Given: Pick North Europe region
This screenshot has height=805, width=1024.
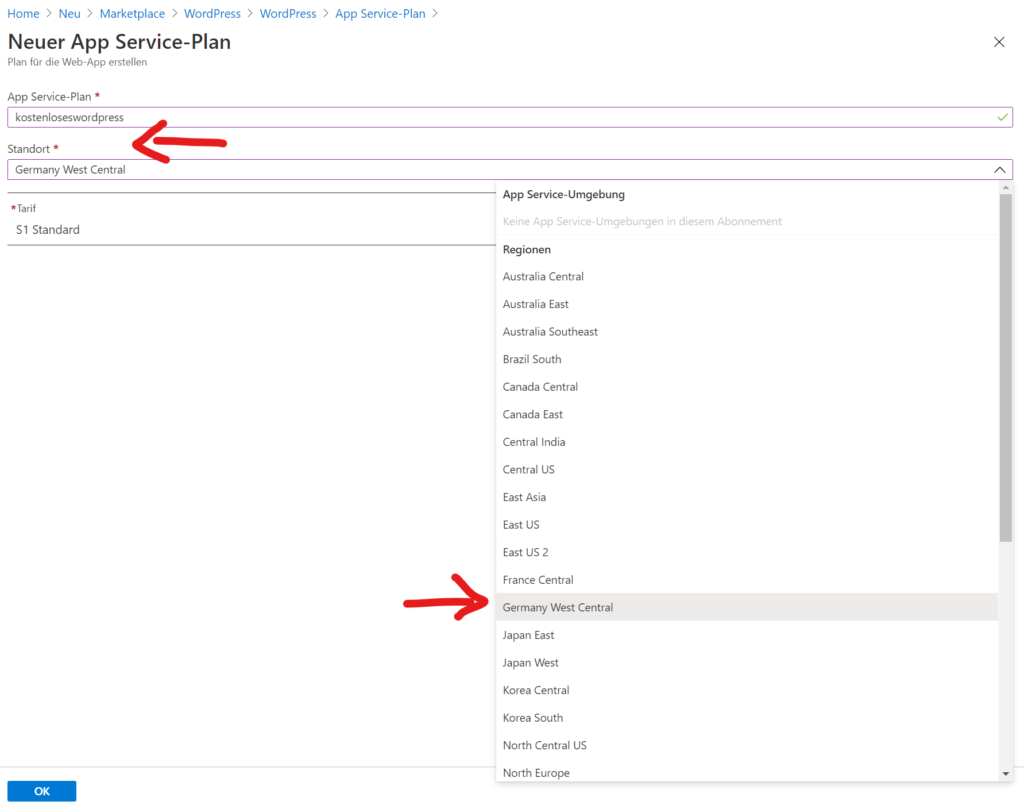Looking at the screenshot, I should pos(747,772).
